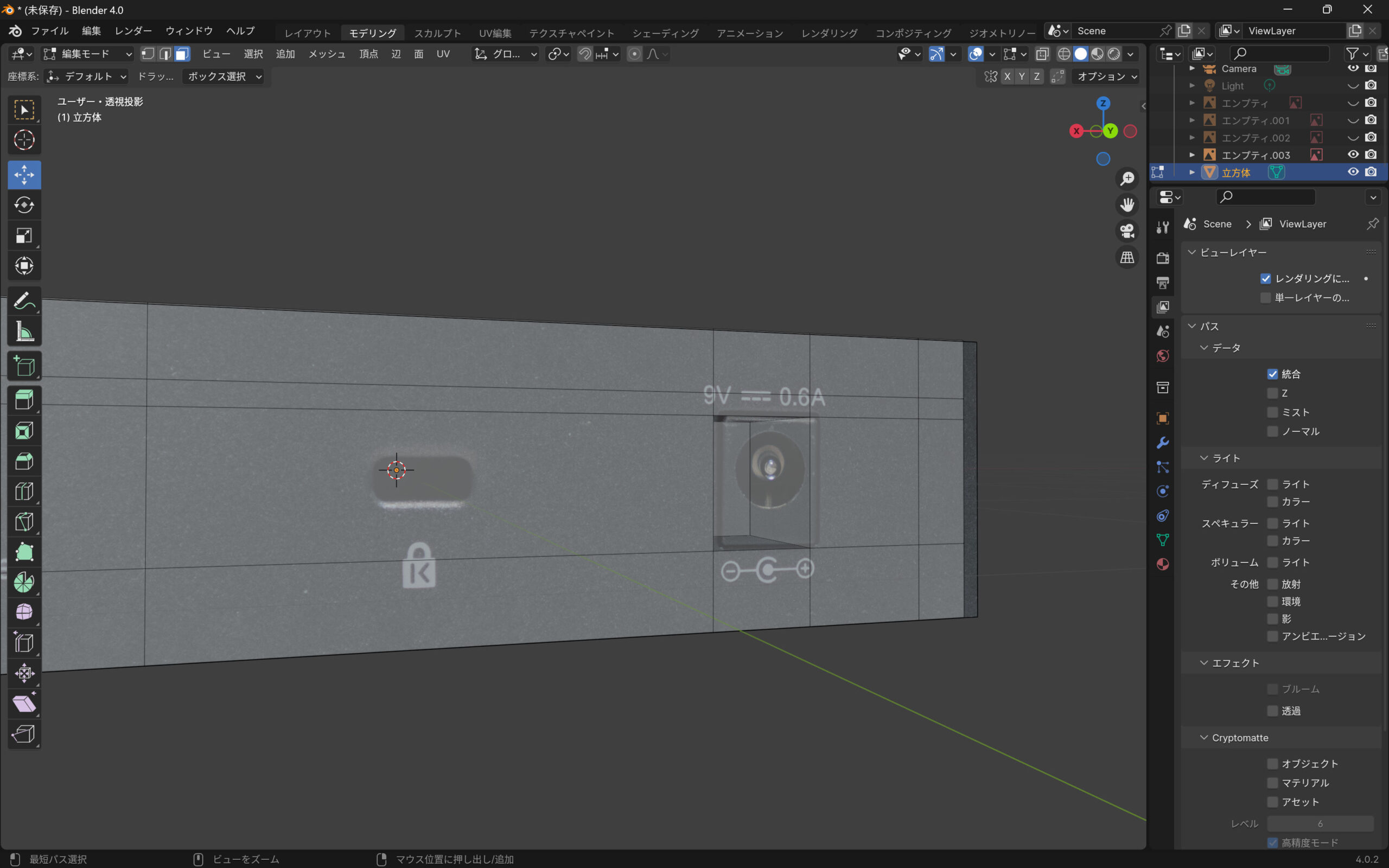Screen dimensions: 1389x868
Task: Switch to face select mode
Action: click(182, 54)
